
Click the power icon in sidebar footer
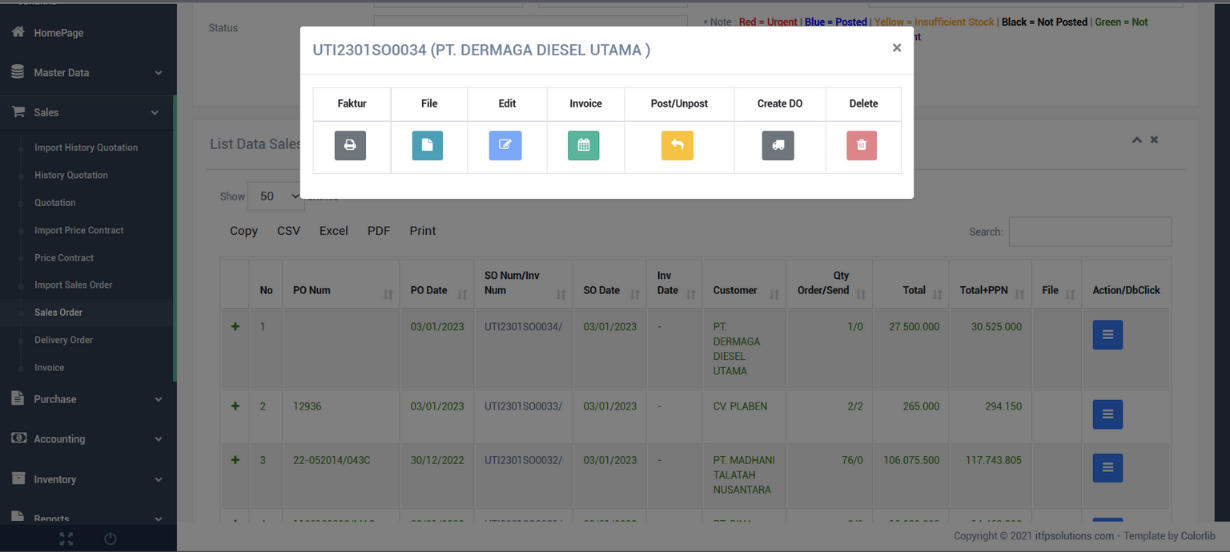pyautogui.click(x=110, y=539)
